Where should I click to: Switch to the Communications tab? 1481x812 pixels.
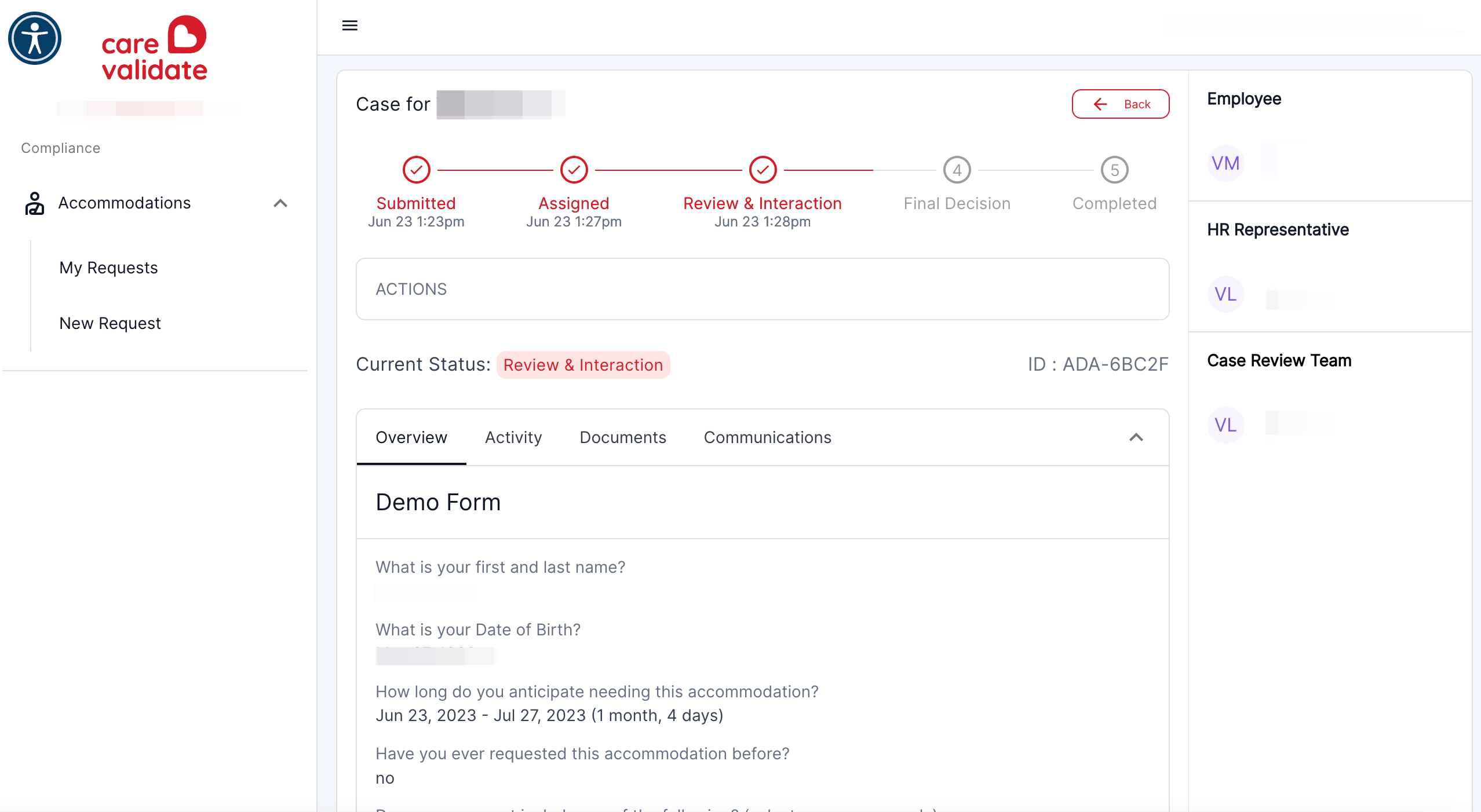tap(768, 437)
